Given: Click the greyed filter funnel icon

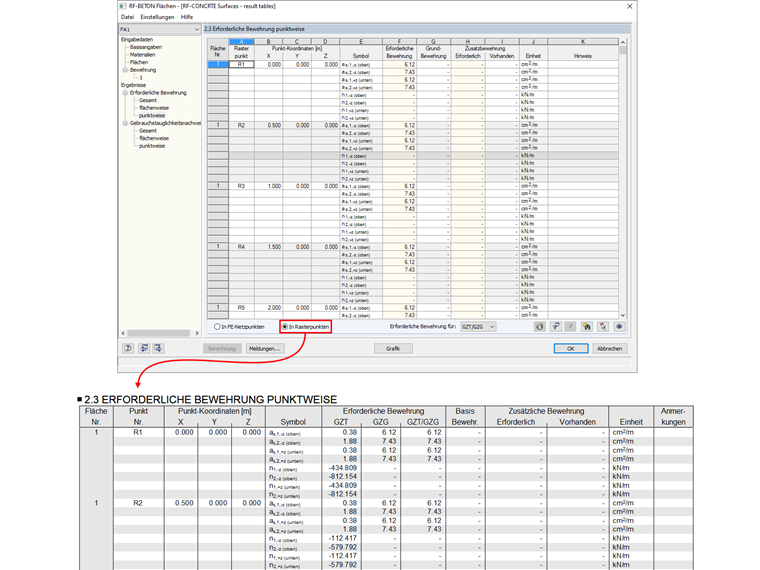Looking at the screenshot, I should 570,327.
